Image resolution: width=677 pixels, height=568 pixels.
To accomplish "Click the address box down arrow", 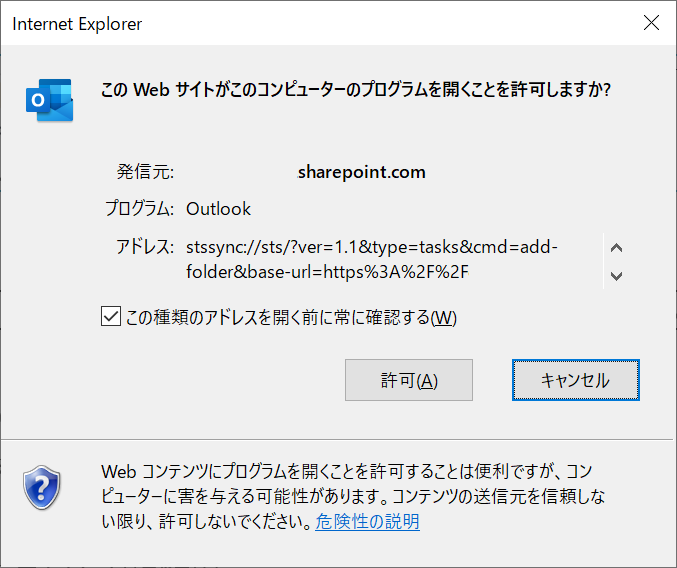I will 616,275.
